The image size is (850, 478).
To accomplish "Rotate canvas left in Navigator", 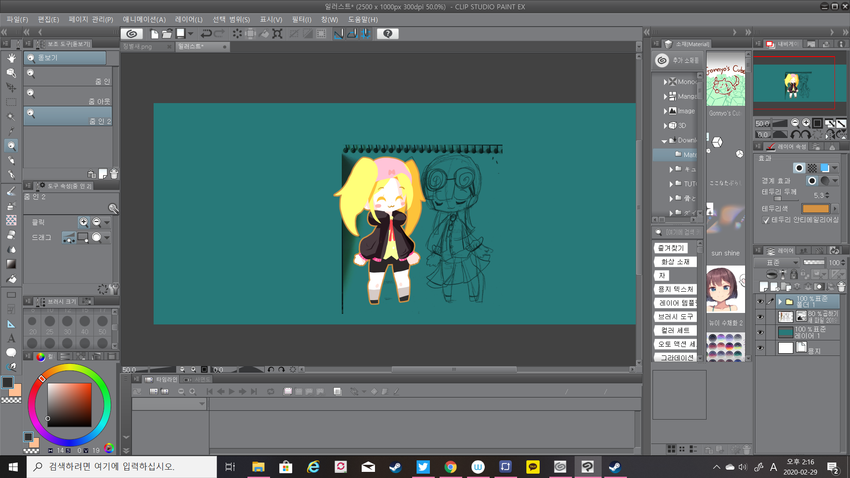I will click(795, 134).
